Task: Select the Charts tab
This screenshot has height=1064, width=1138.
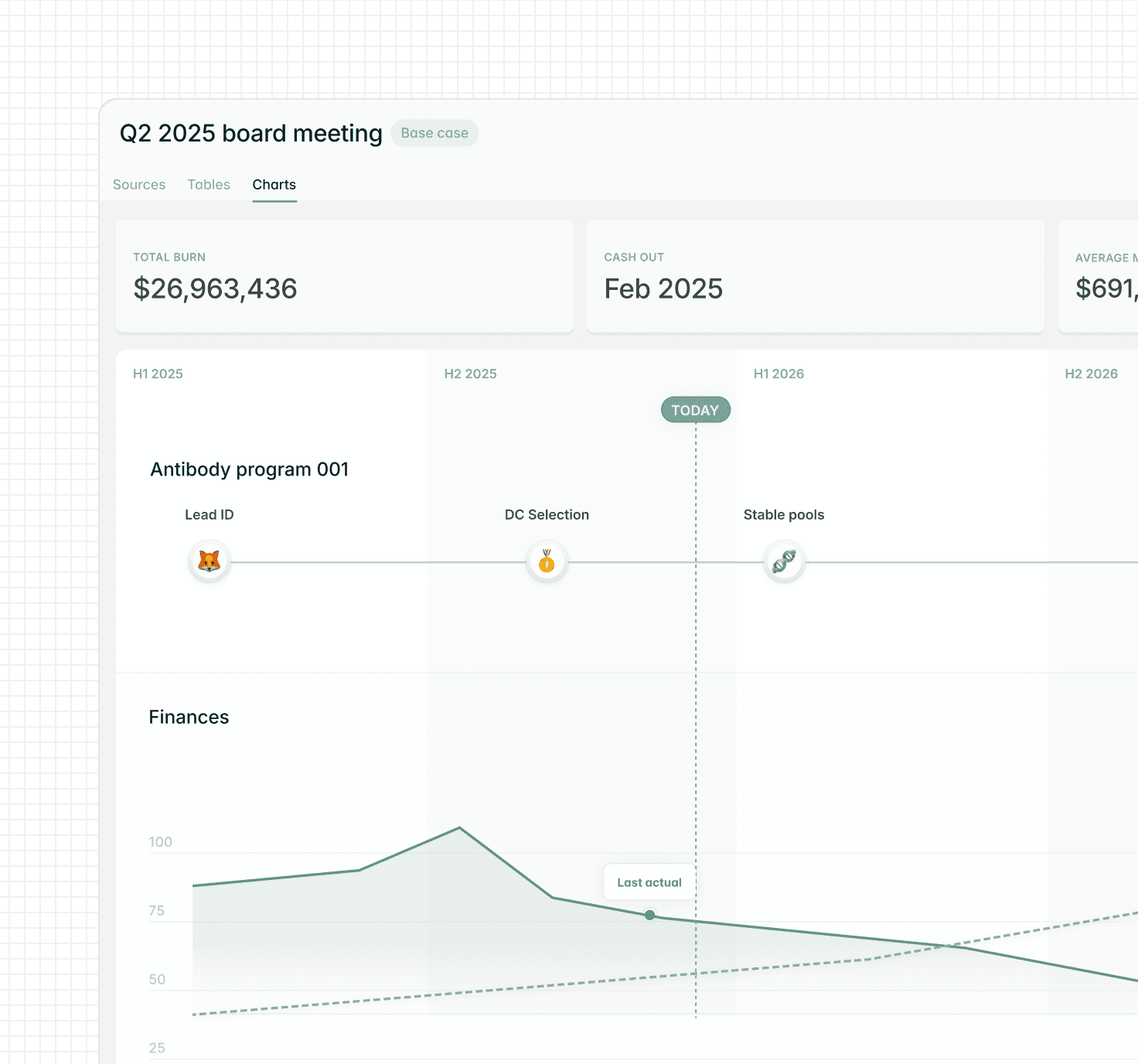Action: click(274, 185)
